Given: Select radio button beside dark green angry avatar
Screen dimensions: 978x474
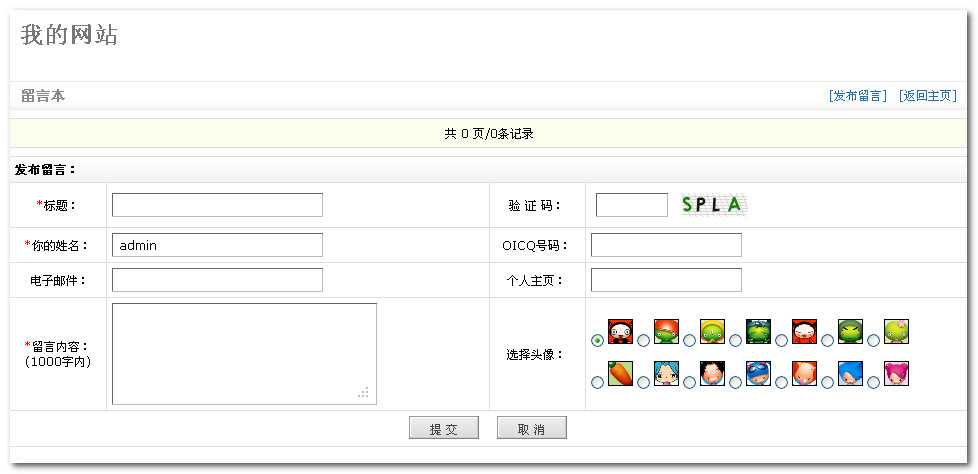Looking at the screenshot, I should point(827,341).
